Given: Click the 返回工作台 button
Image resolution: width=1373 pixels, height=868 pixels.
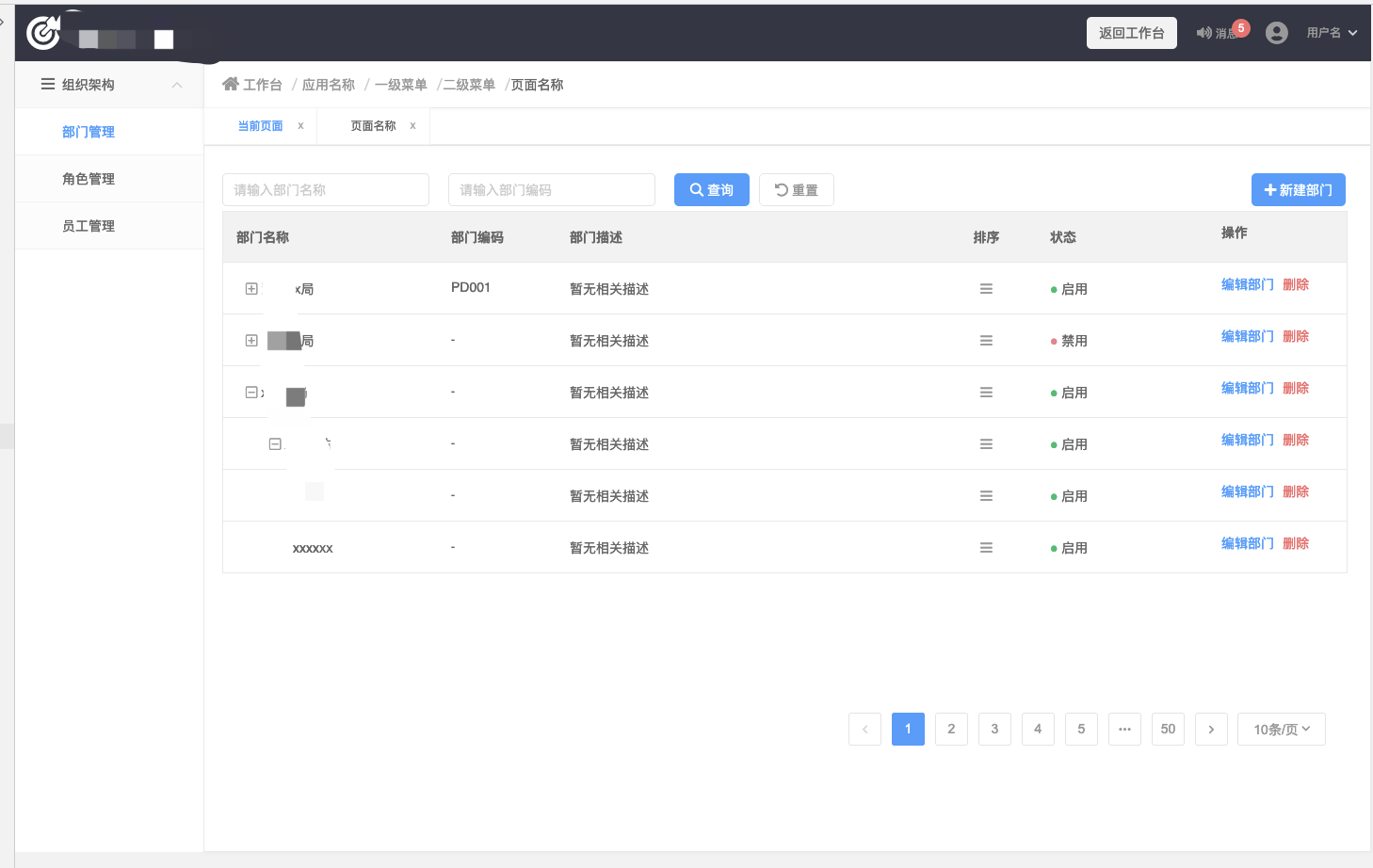Looking at the screenshot, I should click(1132, 33).
